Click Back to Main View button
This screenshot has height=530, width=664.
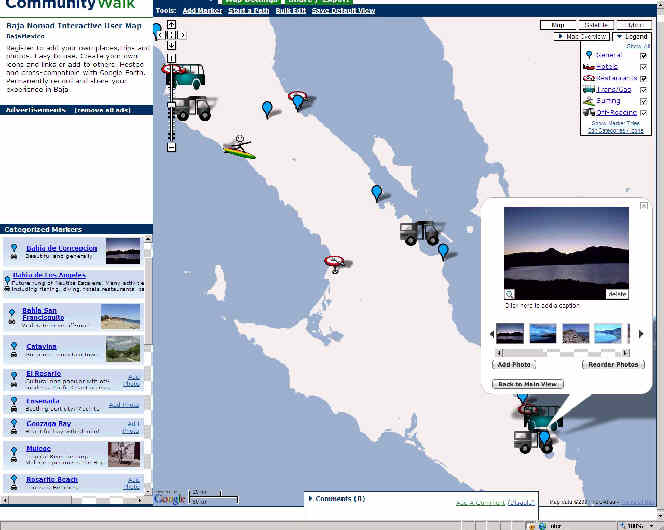click(x=527, y=384)
